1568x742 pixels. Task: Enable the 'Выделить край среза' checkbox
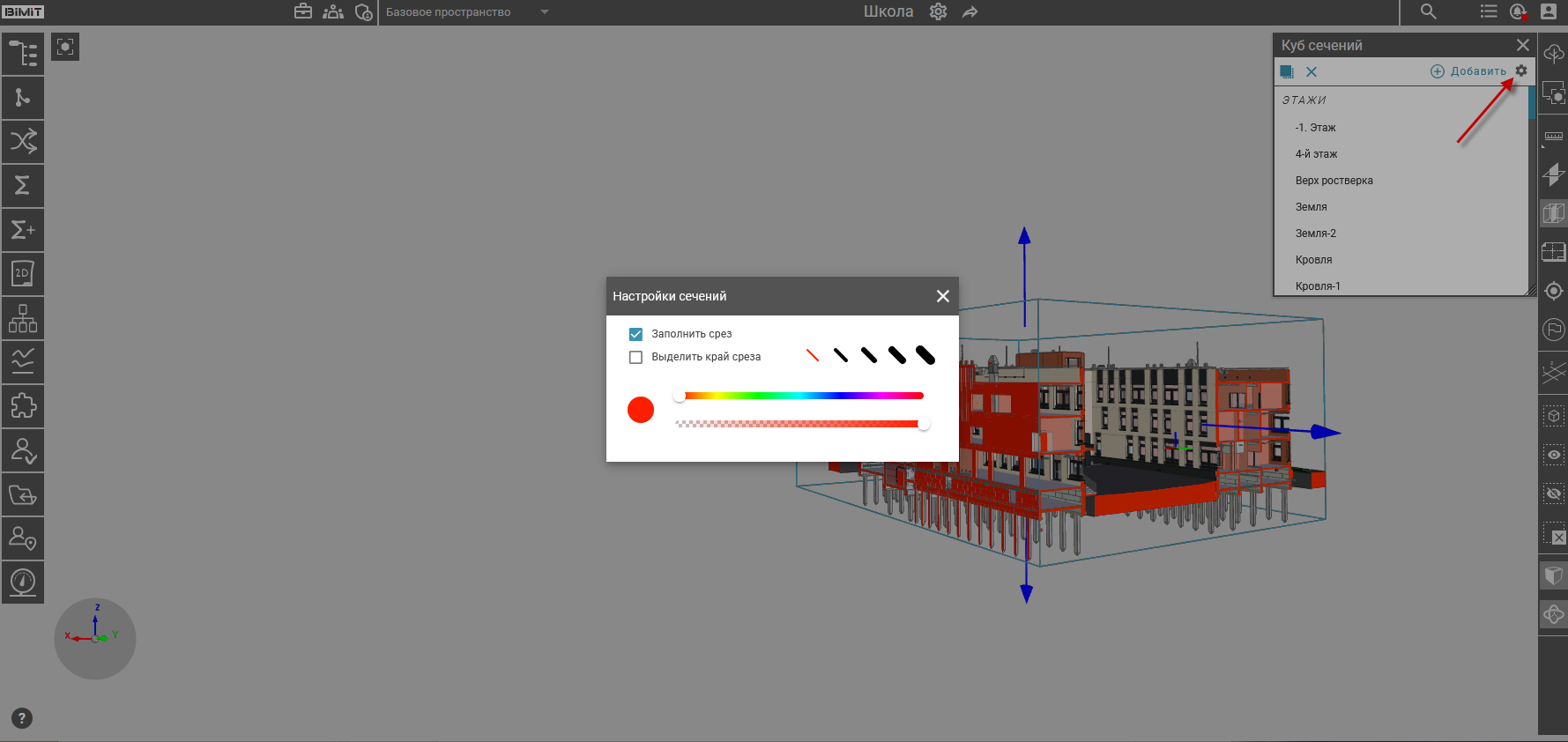[x=635, y=357]
